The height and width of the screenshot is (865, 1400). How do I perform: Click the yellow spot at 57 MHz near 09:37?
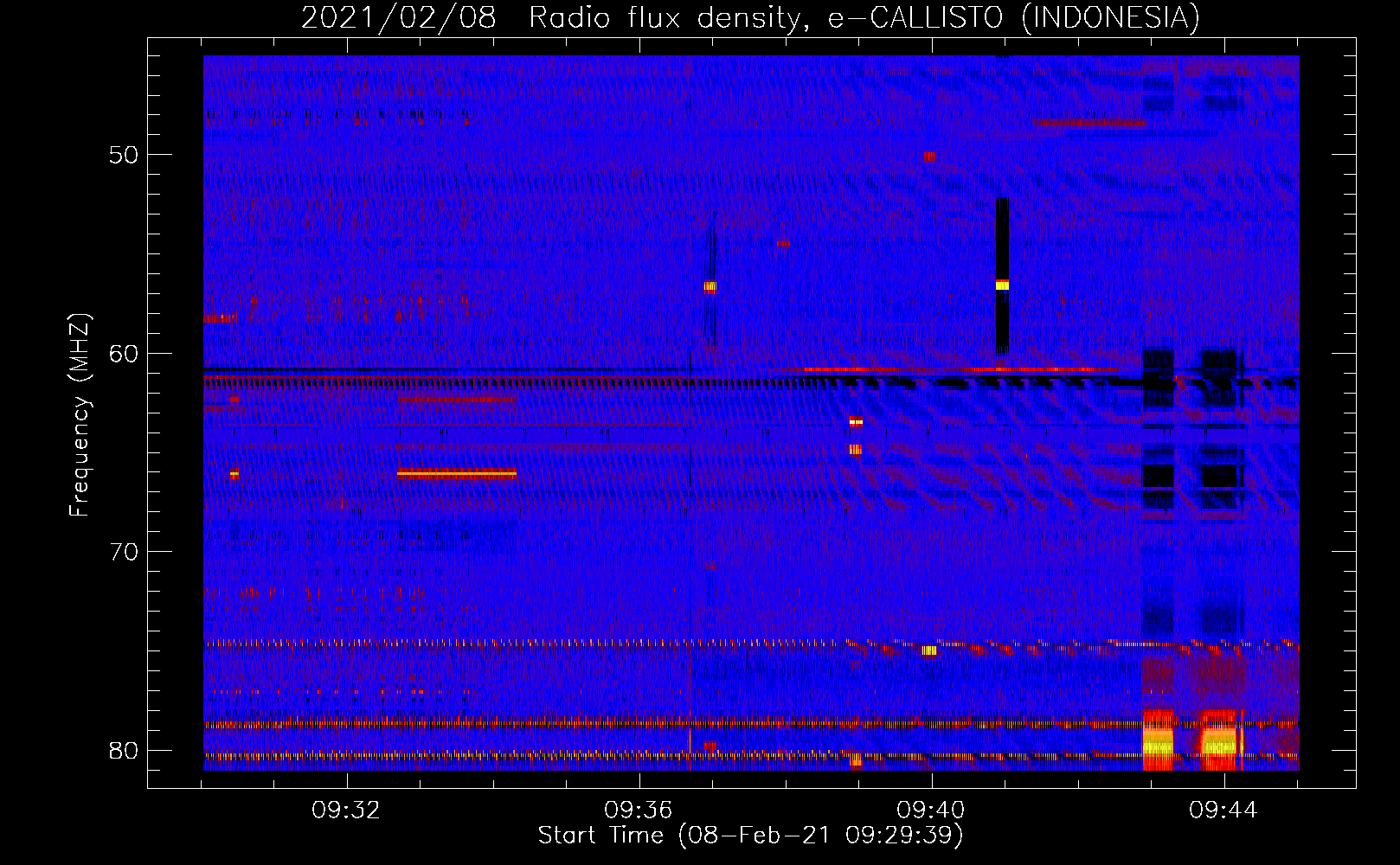pyautogui.click(x=710, y=286)
